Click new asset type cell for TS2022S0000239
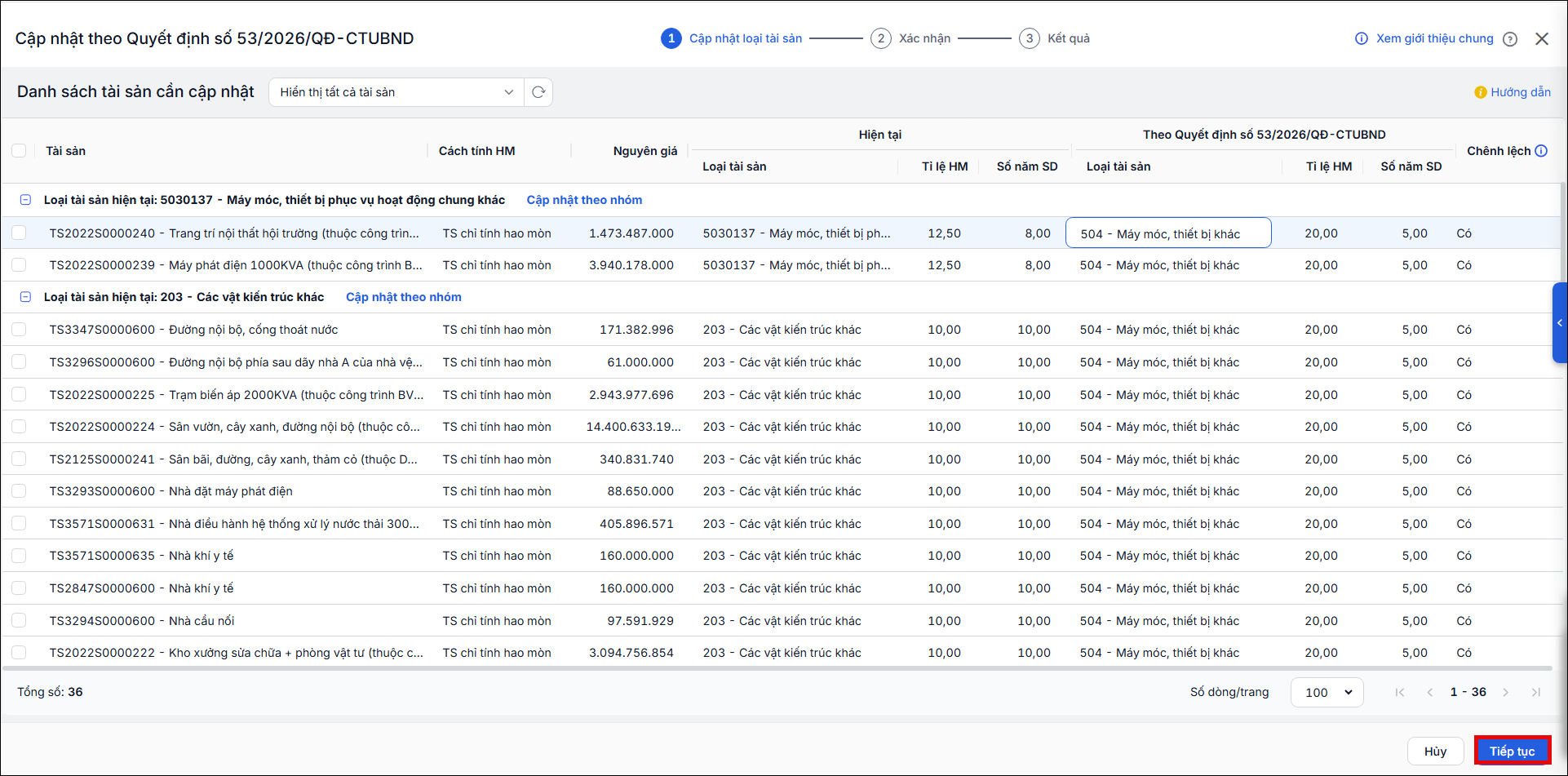This screenshot has height=776, width=1568. click(x=1159, y=265)
